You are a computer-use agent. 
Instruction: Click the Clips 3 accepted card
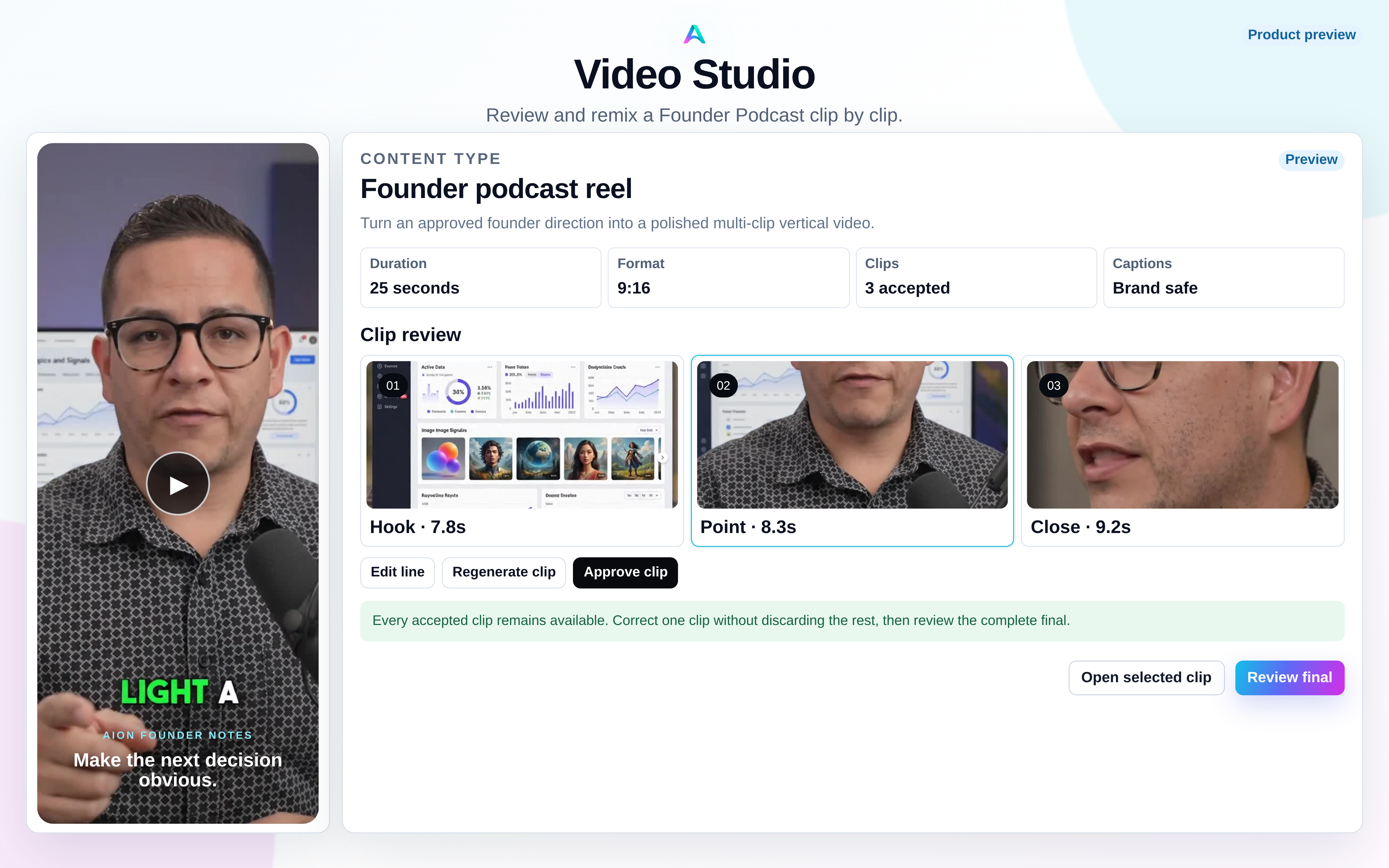[976, 278]
